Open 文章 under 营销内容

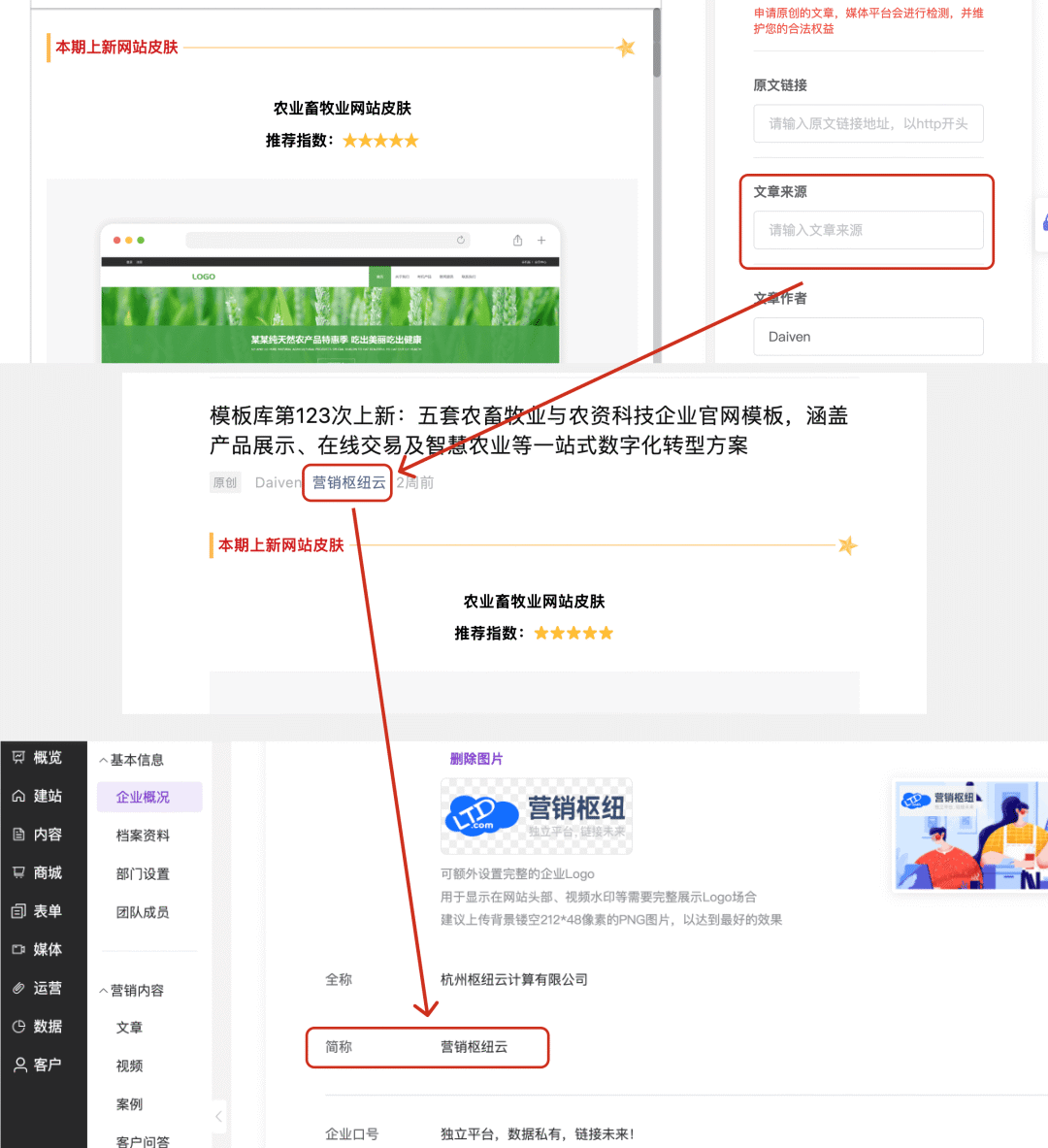[130, 1028]
